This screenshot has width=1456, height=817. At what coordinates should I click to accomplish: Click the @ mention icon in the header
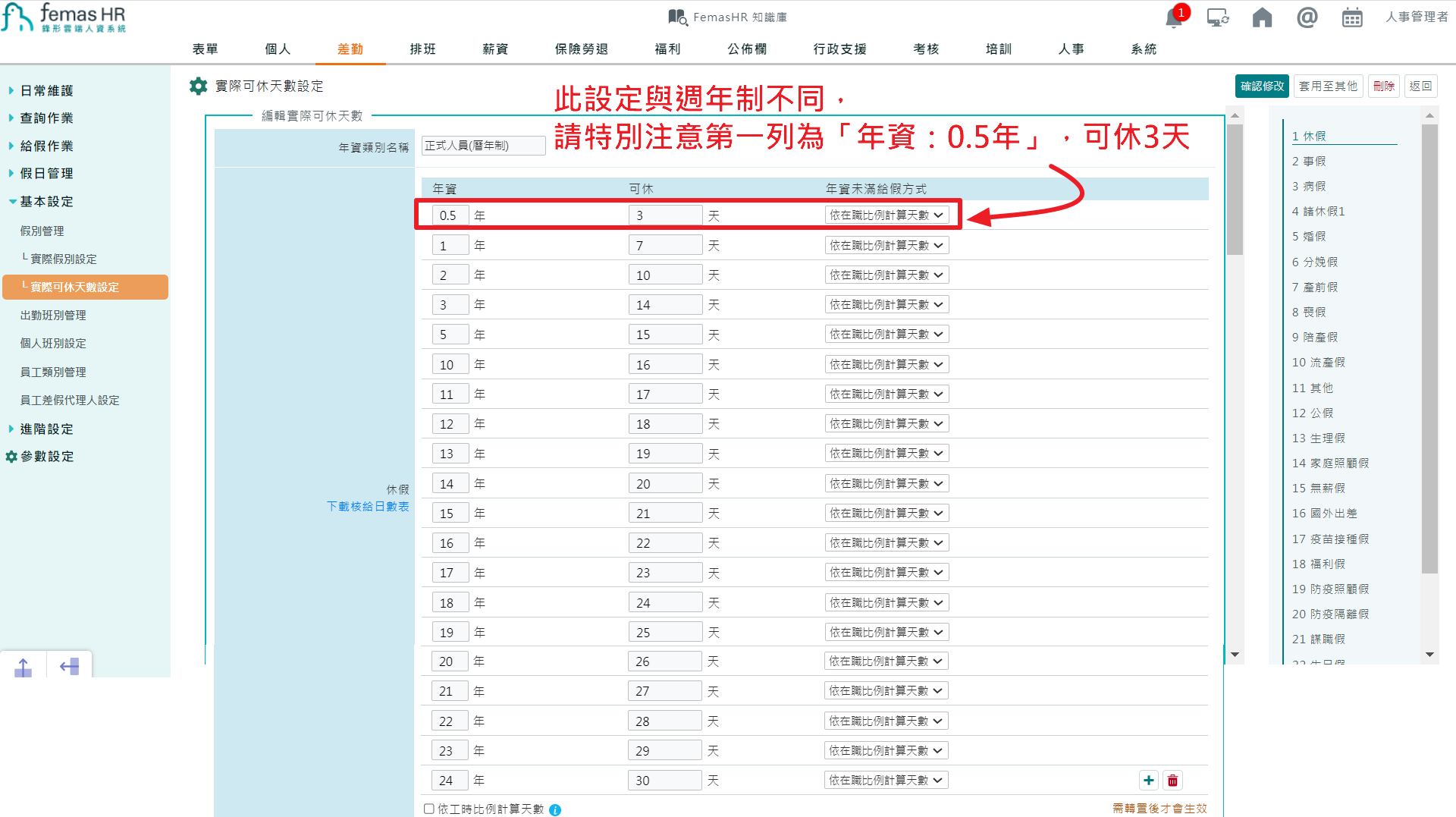coord(1307,17)
